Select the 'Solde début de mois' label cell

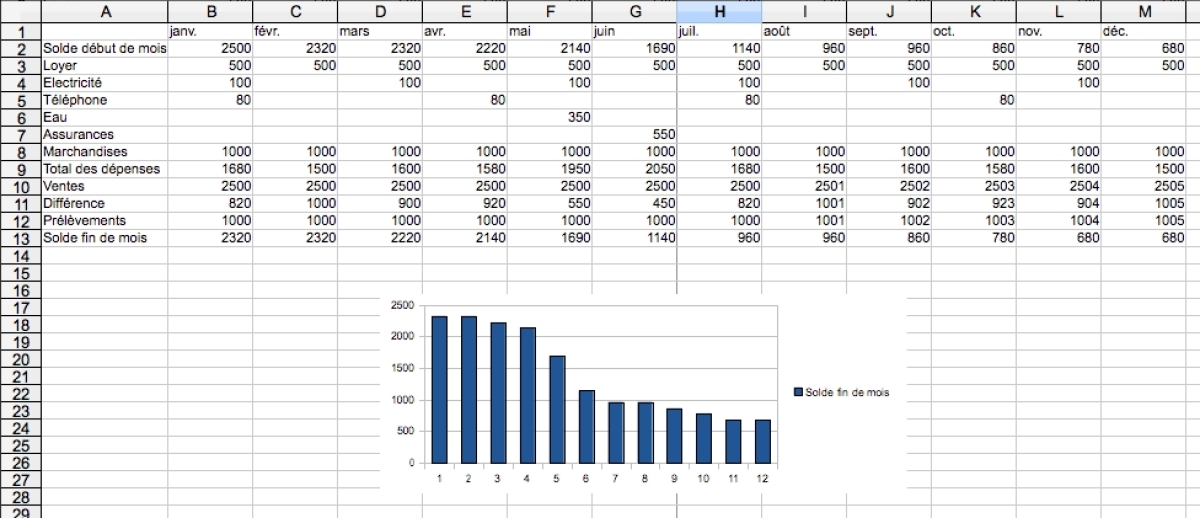coord(104,48)
